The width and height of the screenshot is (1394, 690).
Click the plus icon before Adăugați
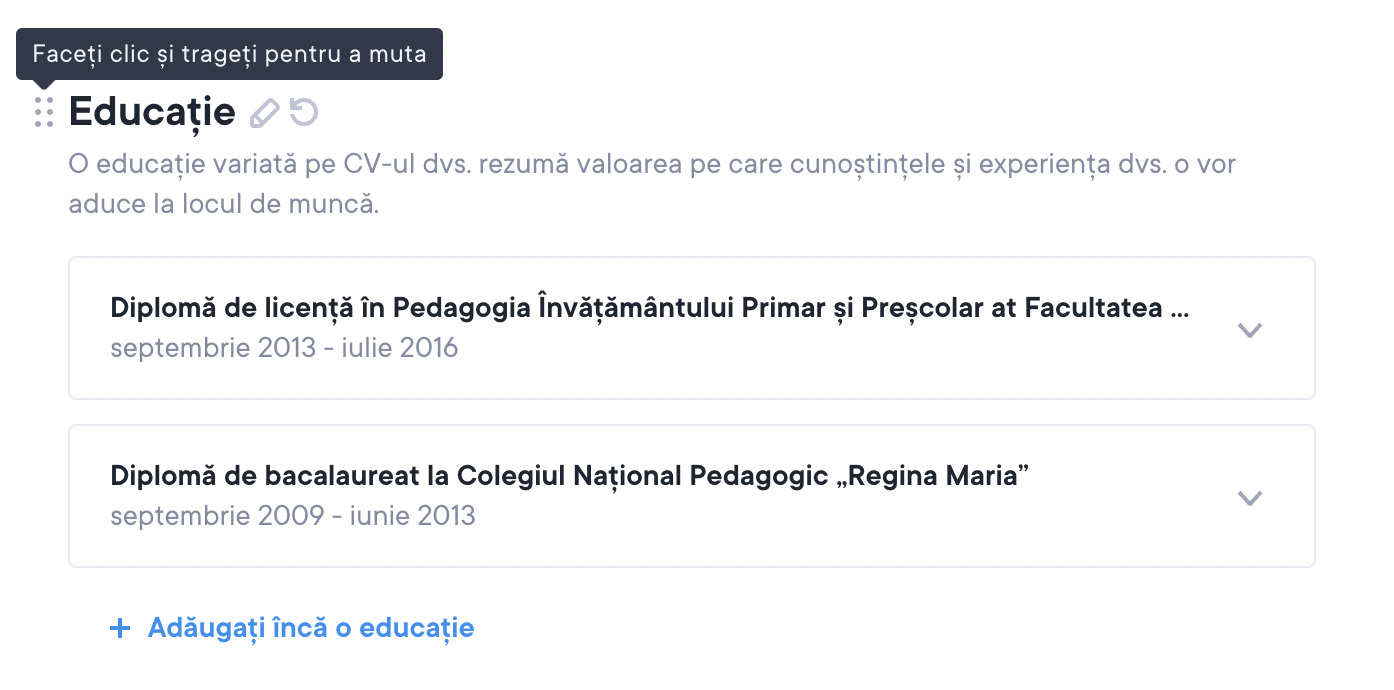120,628
